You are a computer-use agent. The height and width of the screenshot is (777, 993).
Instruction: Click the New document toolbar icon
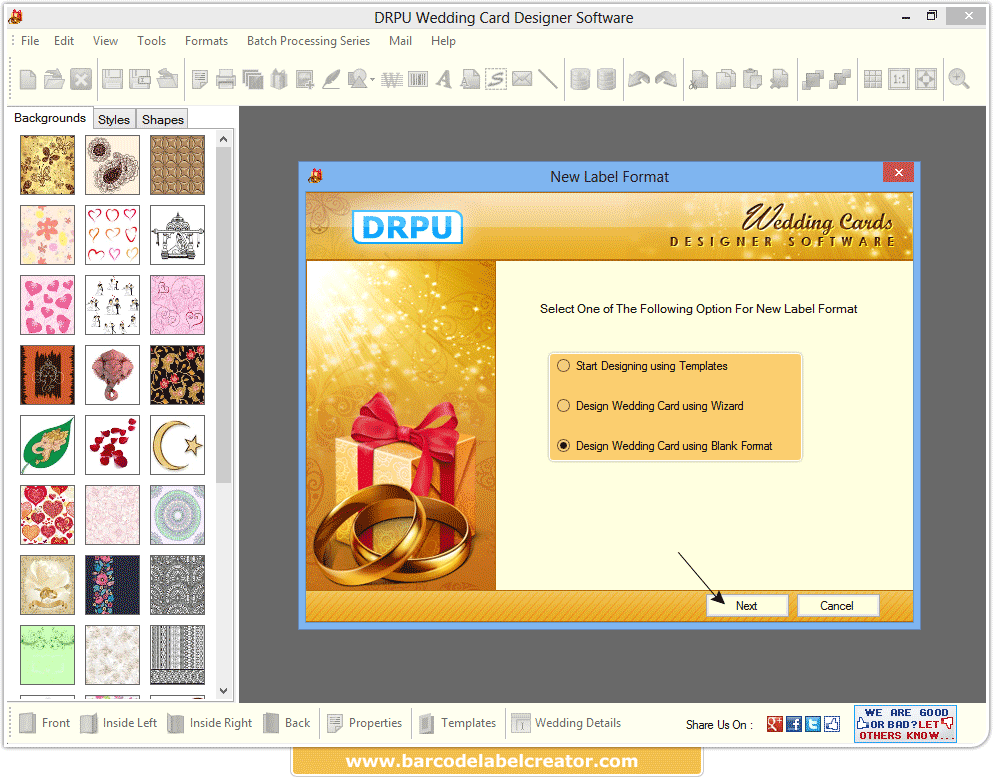click(28, 79)
